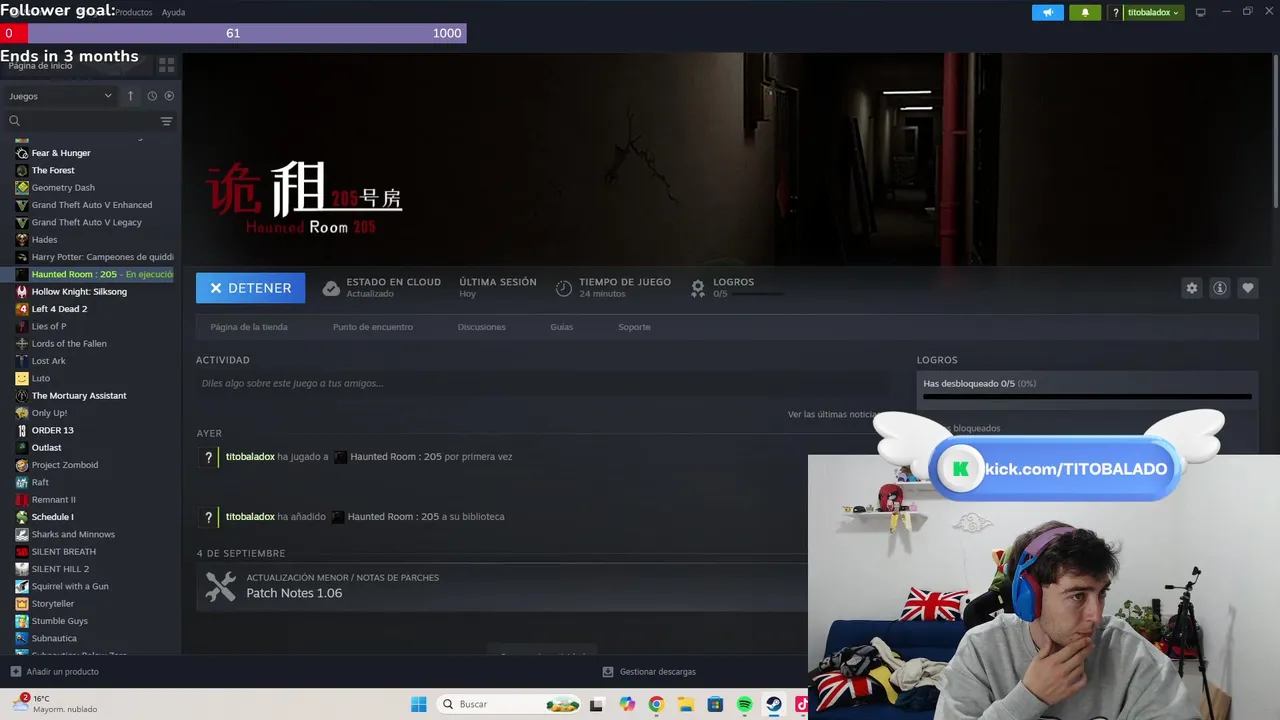This screenshot has width=1280, height=720.
Task: Open the Soporte tab
Action: coord(634,327)
